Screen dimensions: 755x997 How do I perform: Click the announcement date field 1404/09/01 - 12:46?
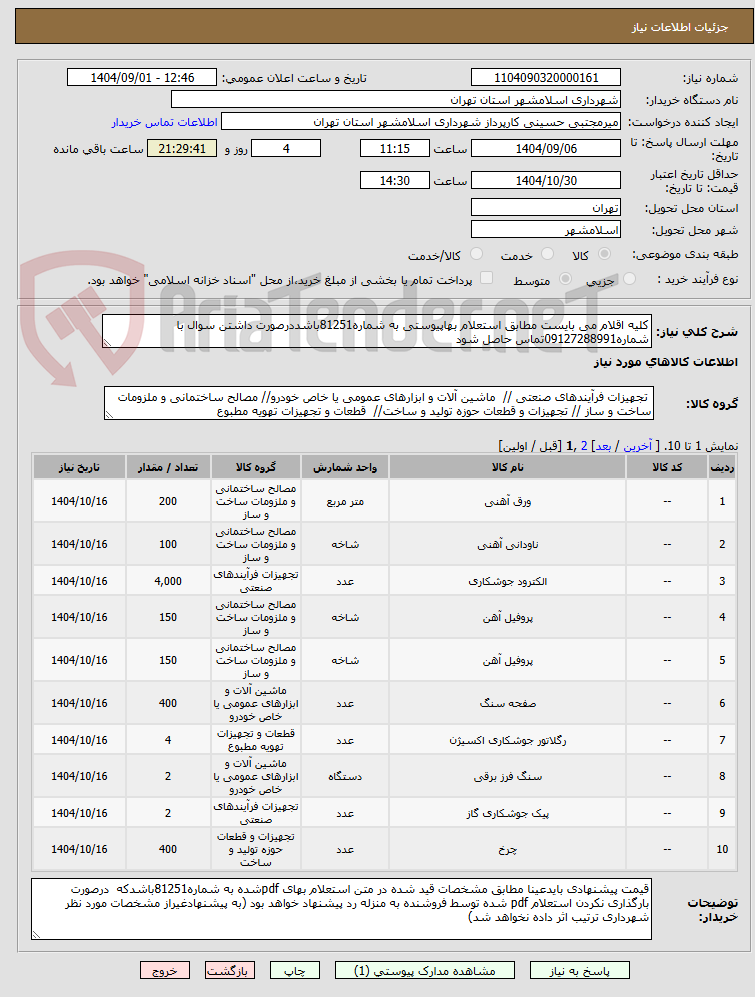[x=142, y=78]
